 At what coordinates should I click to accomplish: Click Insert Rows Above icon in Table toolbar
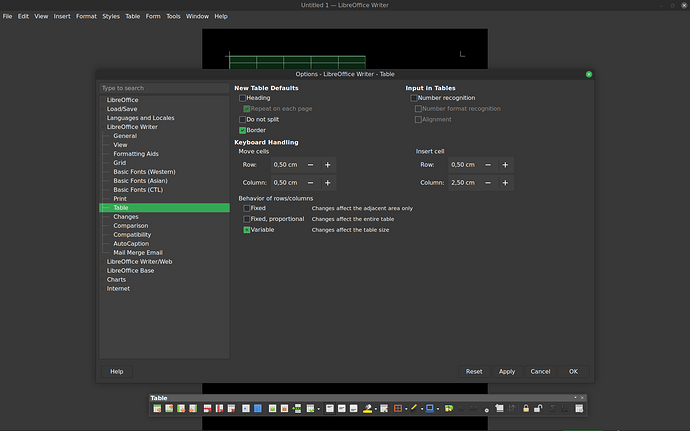click(157, 409)
